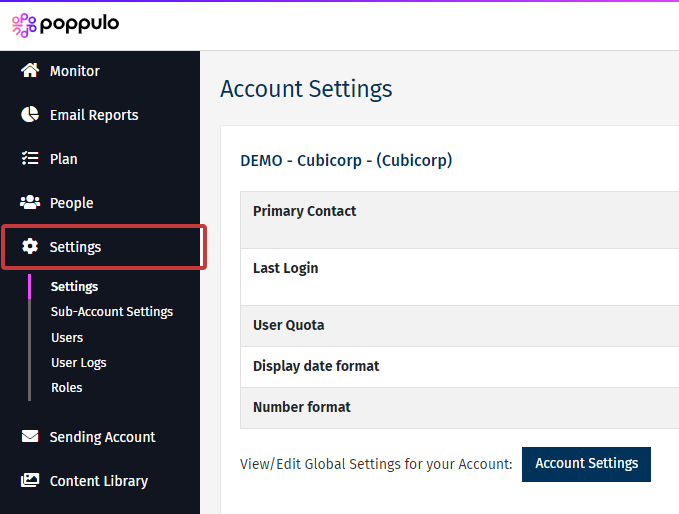Select the Settings sub-menu item
Image resolution: width=679 pixels, height=514 pixels.
(74, 287)
